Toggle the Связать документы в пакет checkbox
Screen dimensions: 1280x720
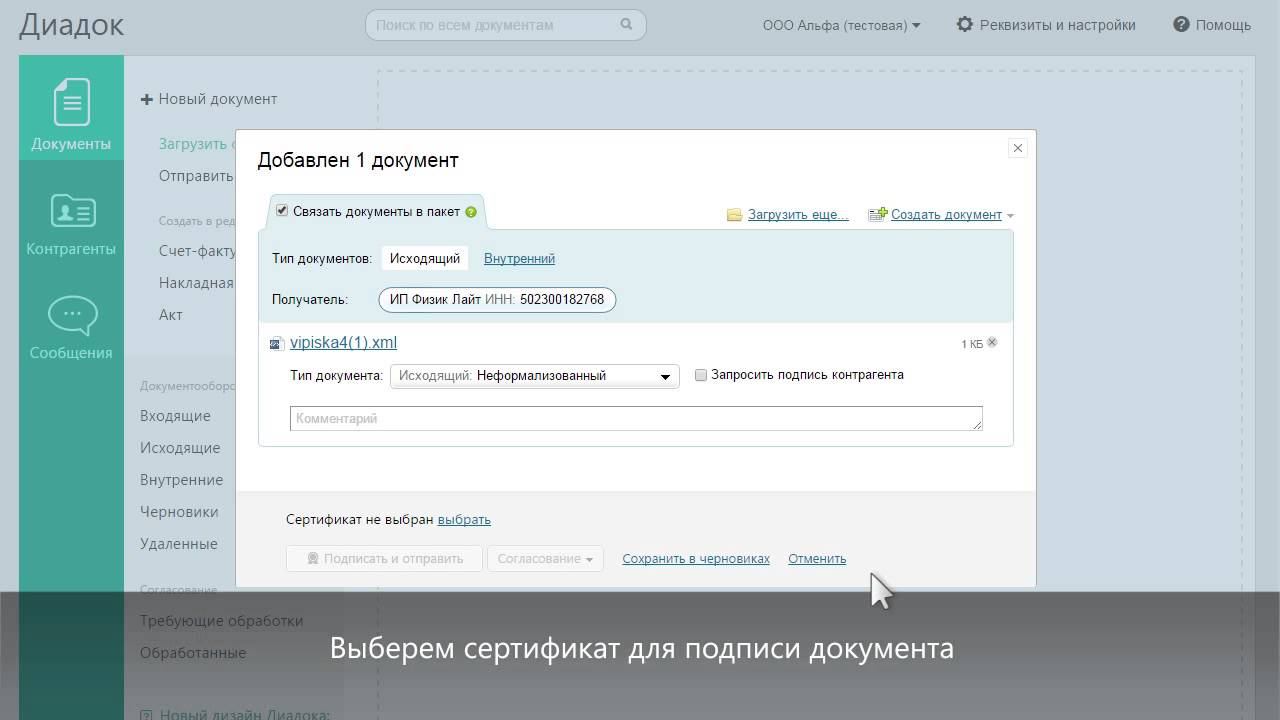click(x=282, y=211)
